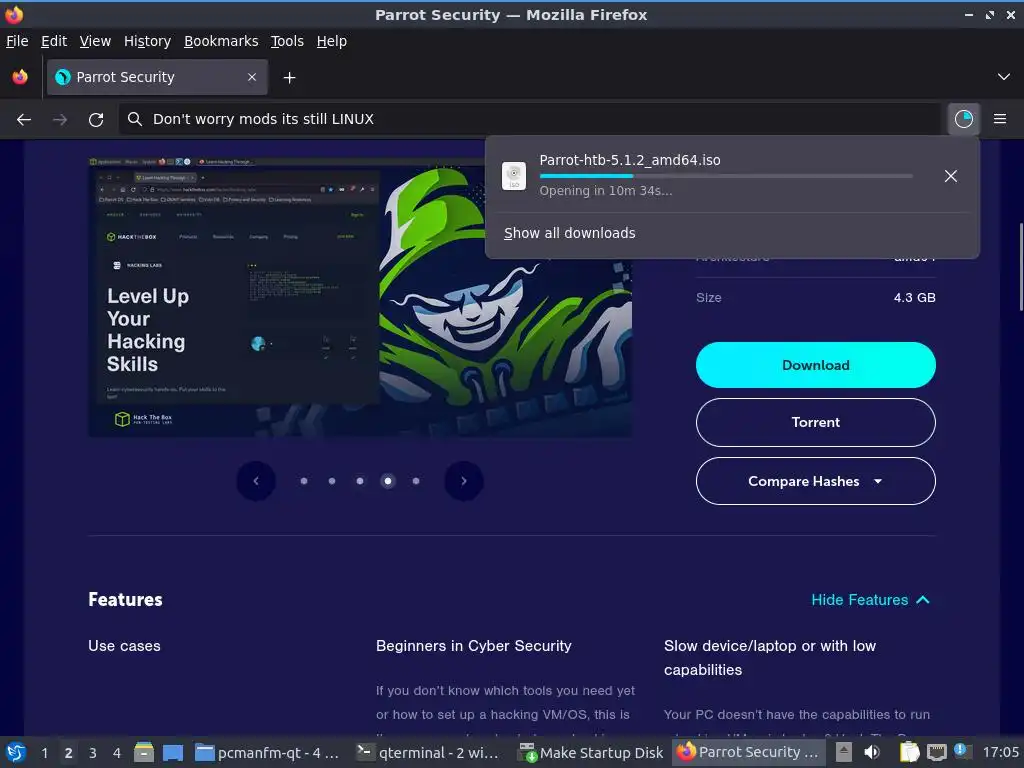The width and height of the screenshot is (1024, 768).
Task: Select the Parrot Security browser tab
Action: coord(157,77)
